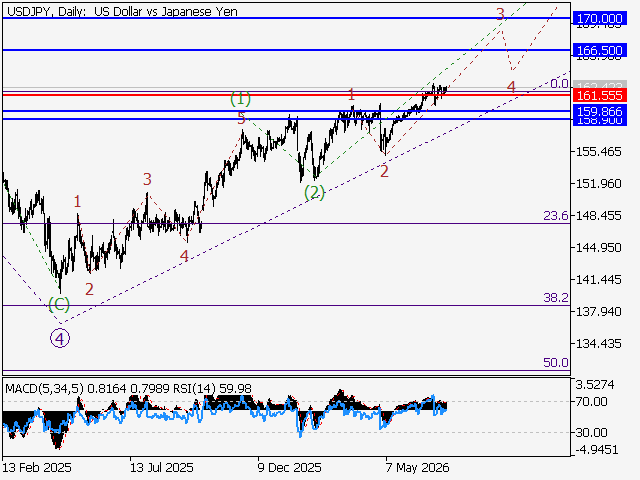The image size is (640, 480).
Task: Click the USDJPY, Daily chart title
Action: click(x=122, y=11)
